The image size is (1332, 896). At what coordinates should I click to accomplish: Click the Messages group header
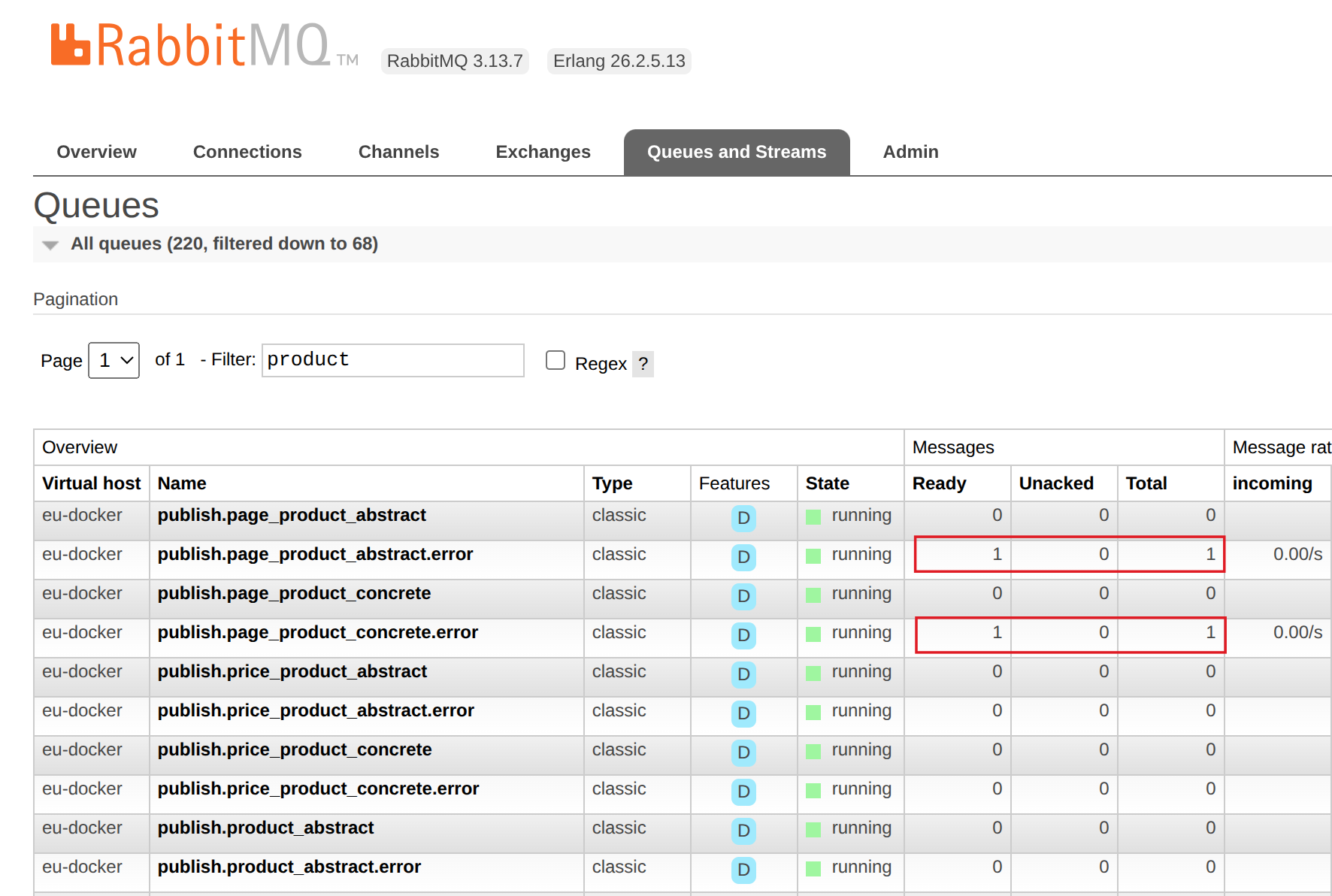click(x=953, y=447)
